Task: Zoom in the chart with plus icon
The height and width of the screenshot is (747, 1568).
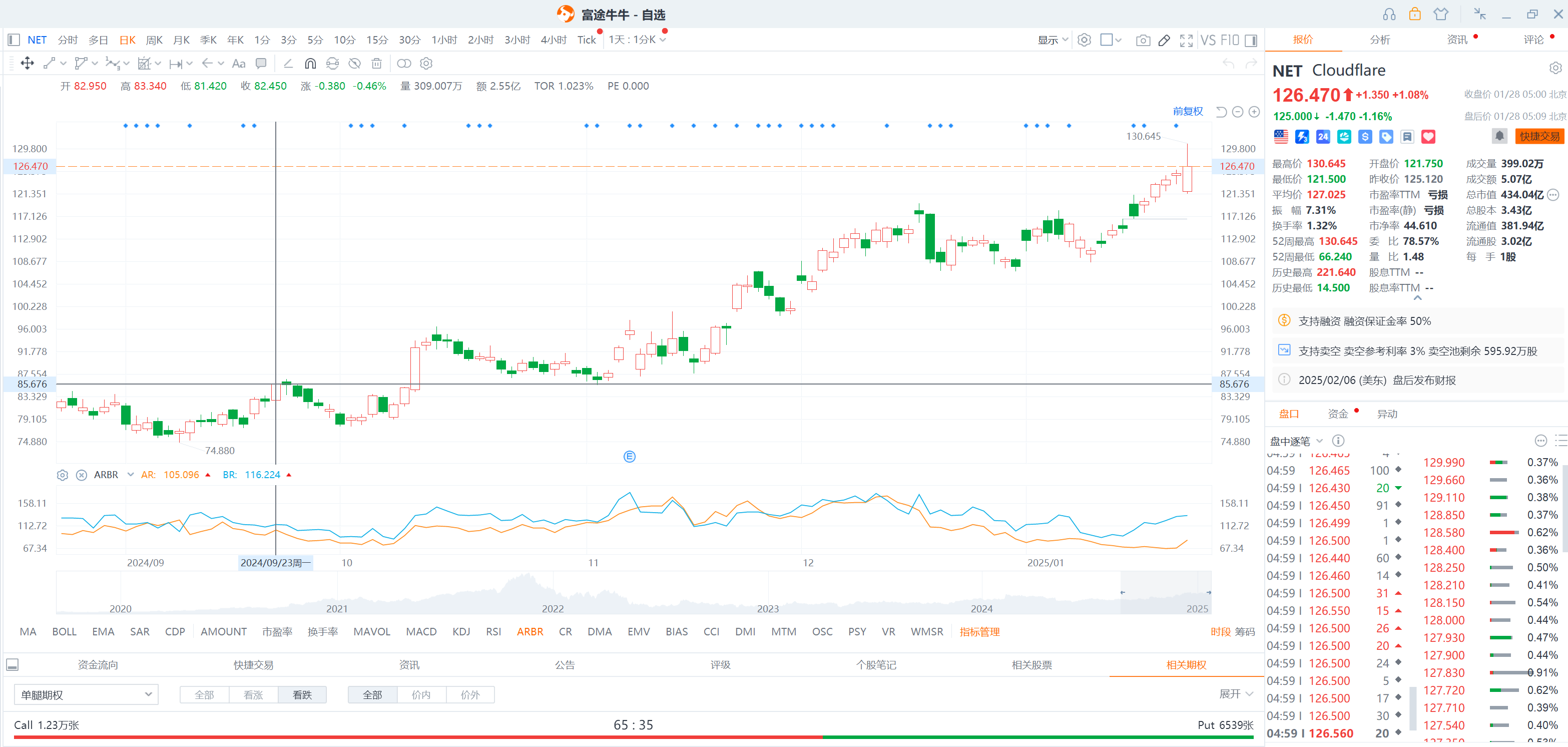Action: tap(1254, 112)
